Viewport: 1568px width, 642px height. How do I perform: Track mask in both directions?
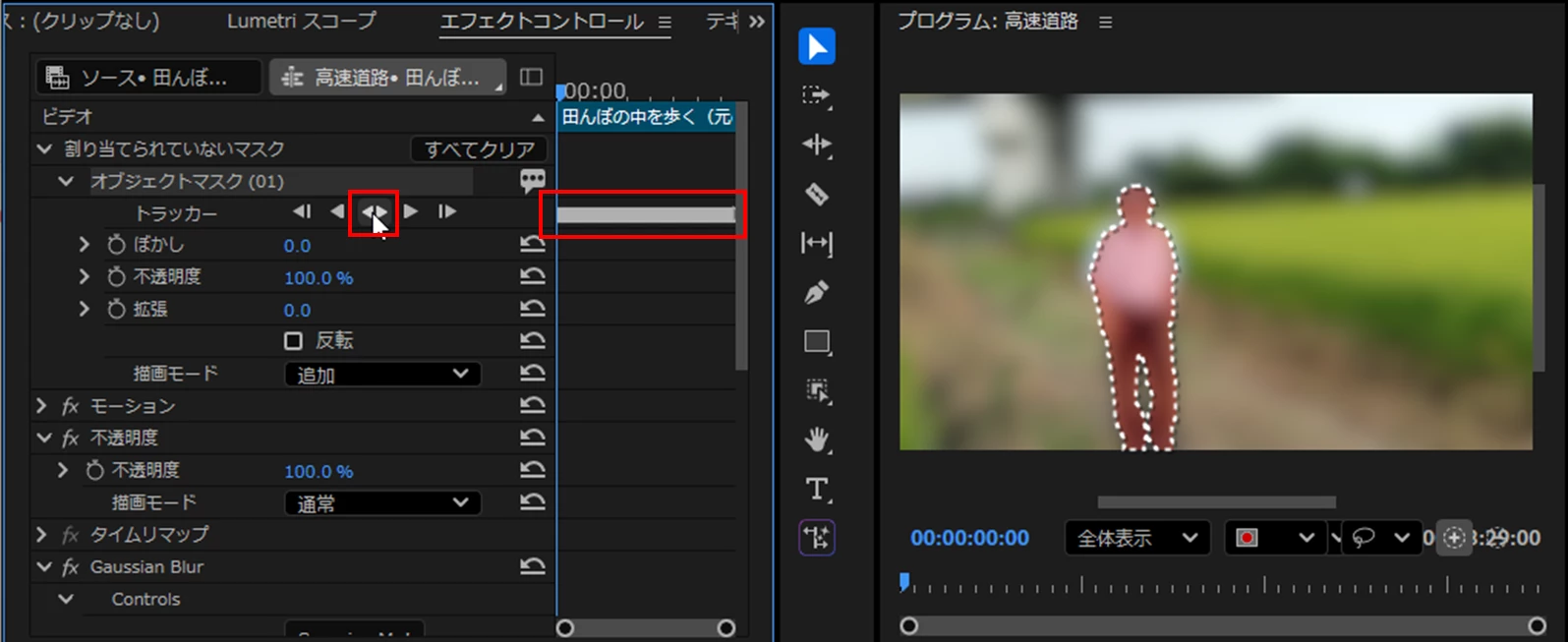pyautogui.click(x=374, y=211)
